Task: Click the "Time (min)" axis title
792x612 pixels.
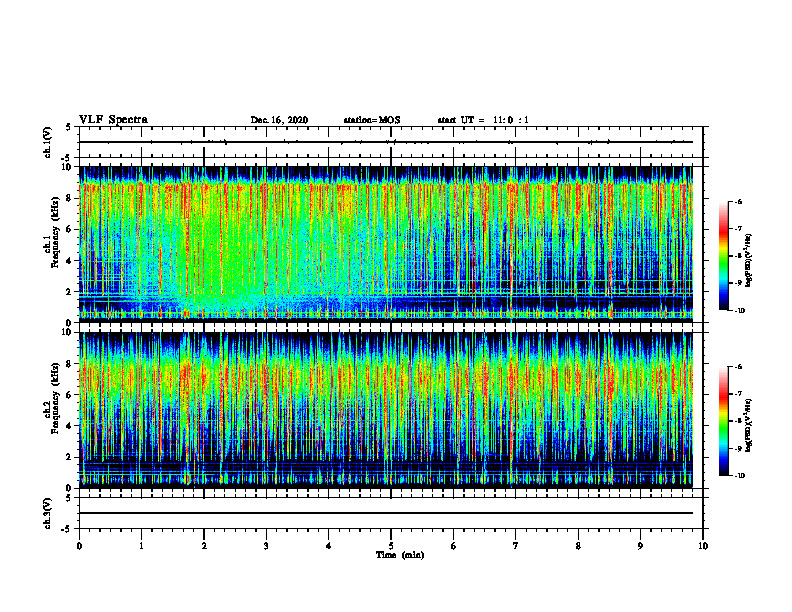Action: (x=400, y=555)
